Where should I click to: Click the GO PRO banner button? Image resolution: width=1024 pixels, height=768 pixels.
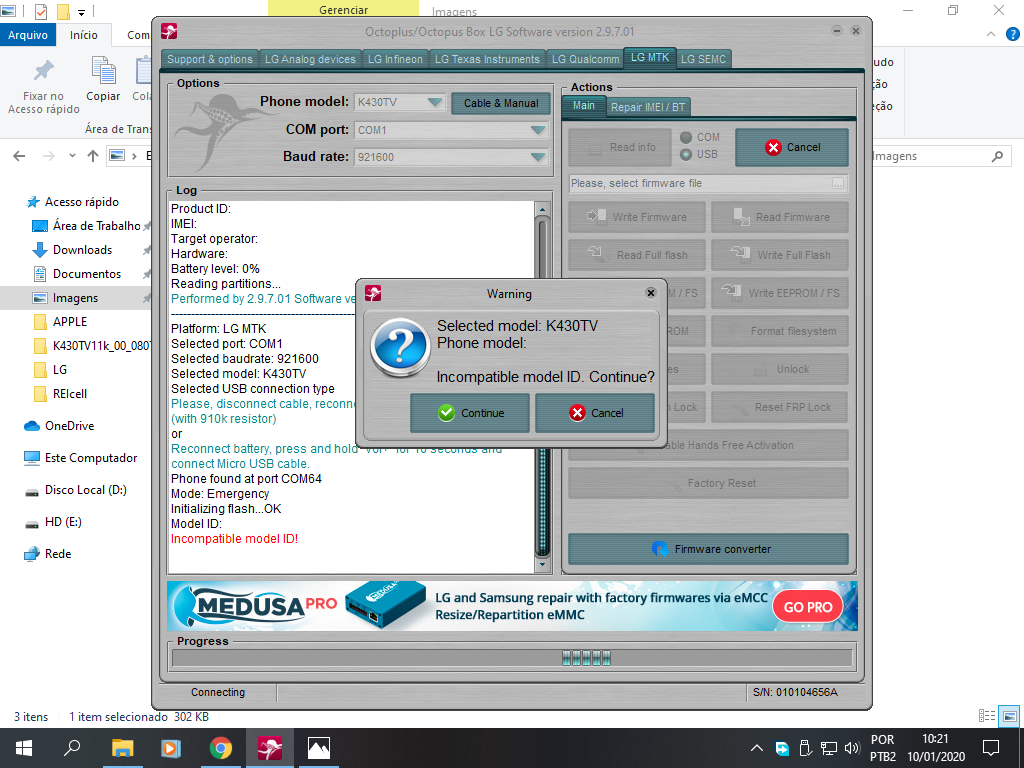pyautogui.click(x=808, y=607)
